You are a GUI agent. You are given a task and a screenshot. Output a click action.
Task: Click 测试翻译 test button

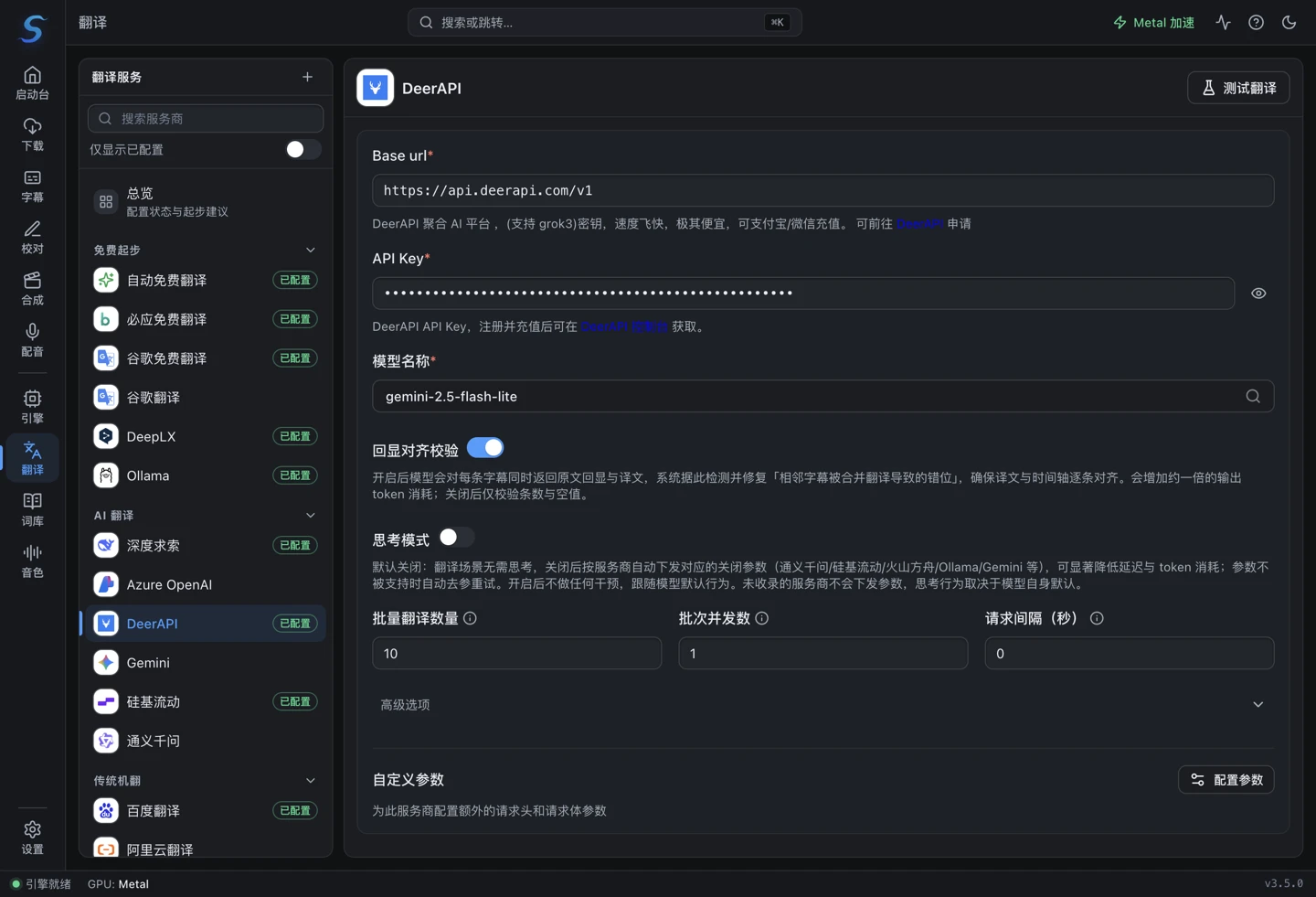(x=1238, y=88)
